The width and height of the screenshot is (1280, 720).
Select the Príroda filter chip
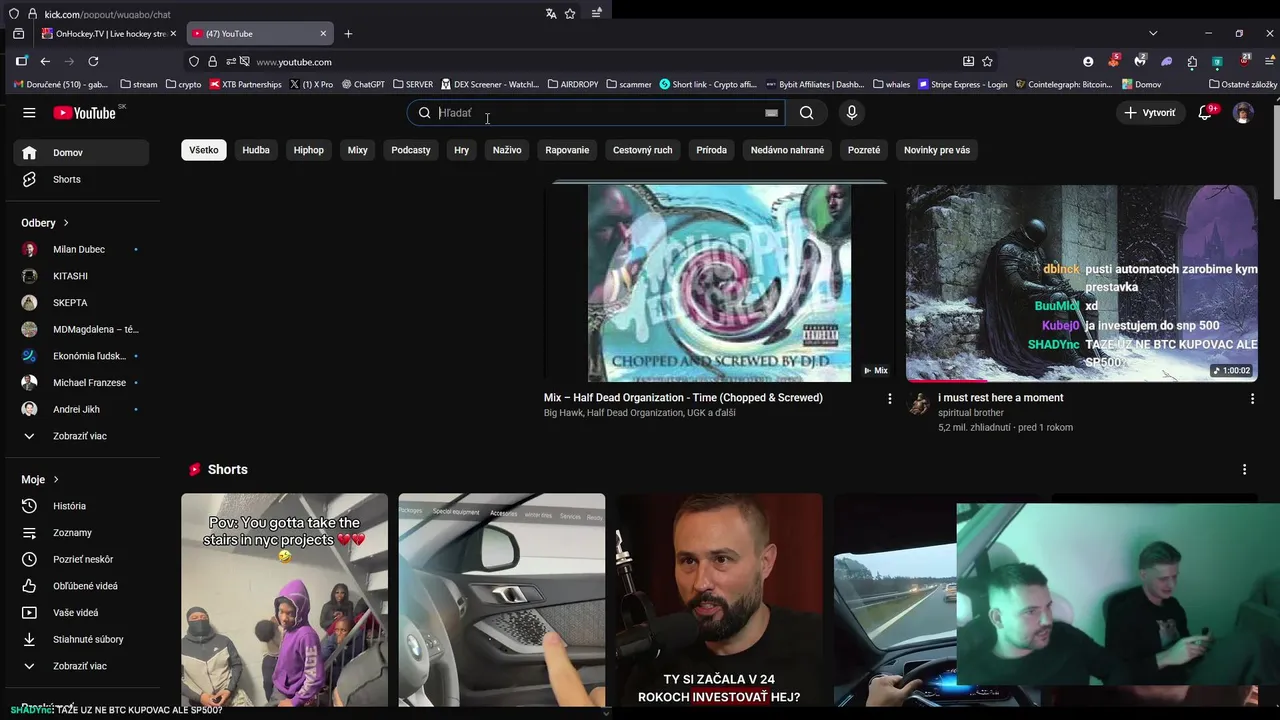click(x=711, y=150)
